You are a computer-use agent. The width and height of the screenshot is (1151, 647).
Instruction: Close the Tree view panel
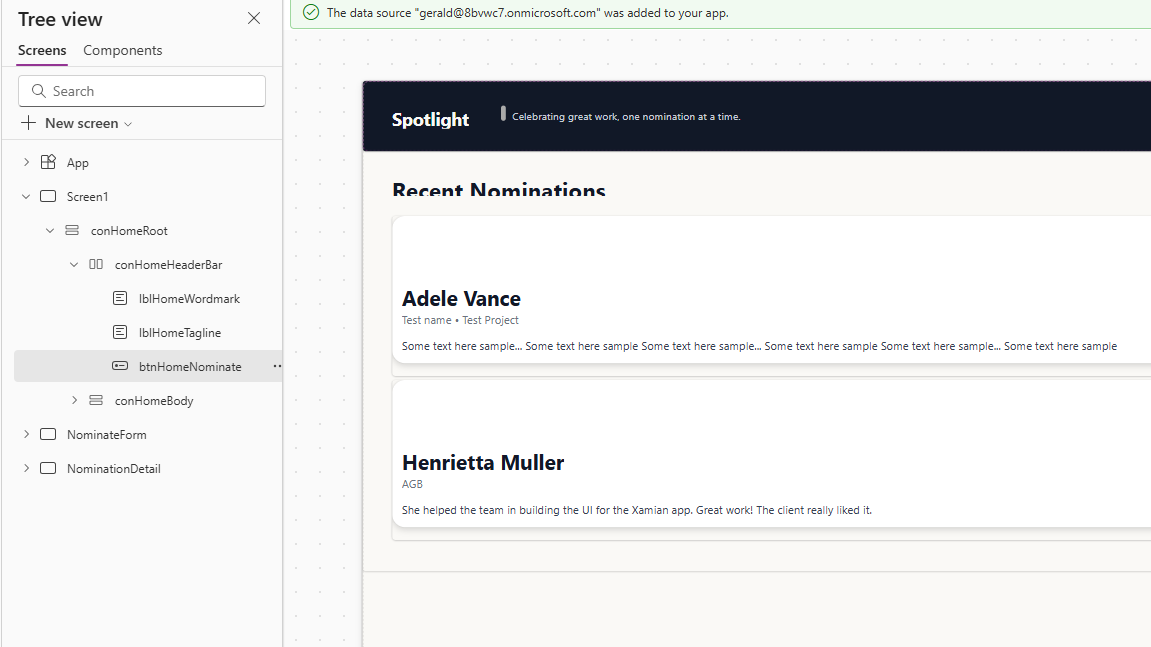point(254,18)
